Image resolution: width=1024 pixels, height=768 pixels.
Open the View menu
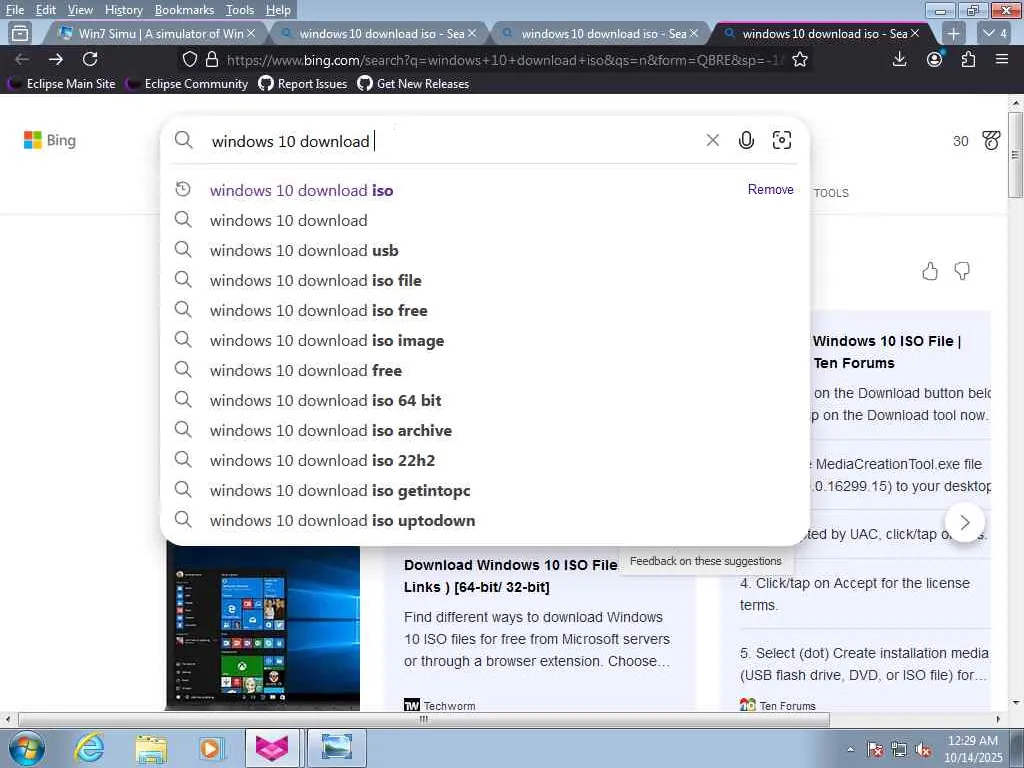point(80,10)
